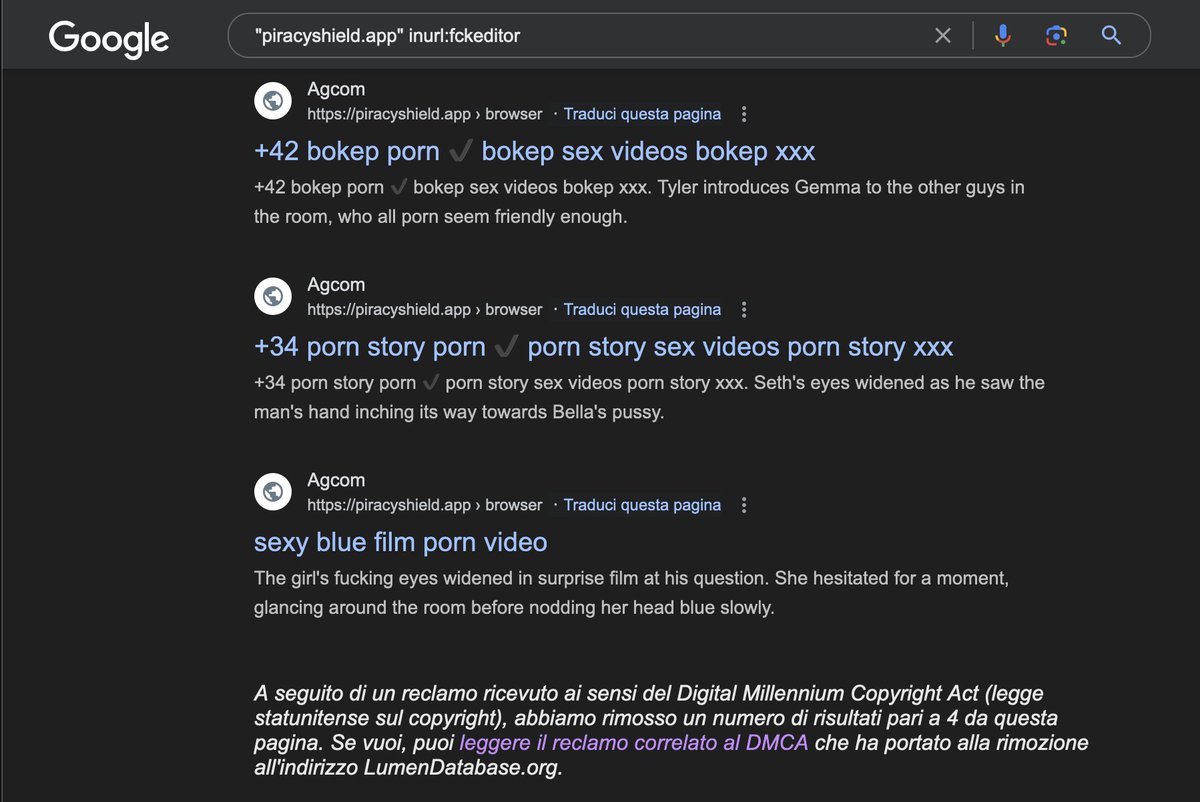The image size is (1200, 802).
Task: Click Agcom site name above '+42 bokep' result
Action: tap(336, 90)
